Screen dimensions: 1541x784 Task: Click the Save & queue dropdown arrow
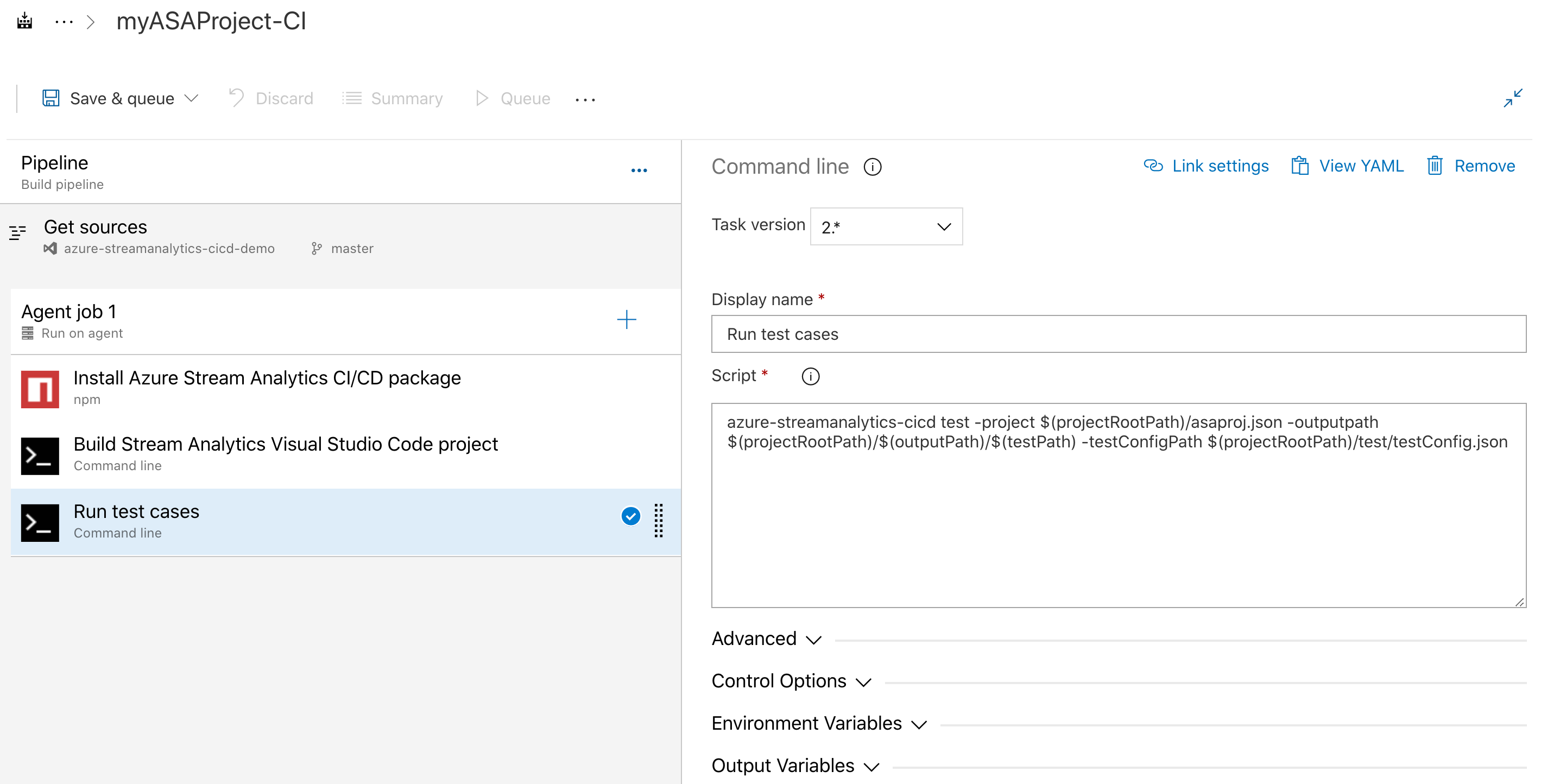(194, 98)
